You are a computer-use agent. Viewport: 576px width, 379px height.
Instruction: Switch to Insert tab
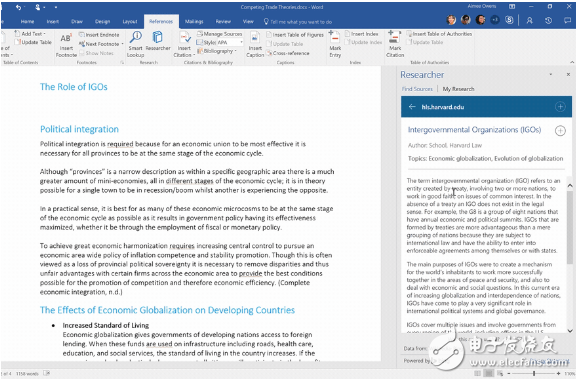(x=53, y=22)
